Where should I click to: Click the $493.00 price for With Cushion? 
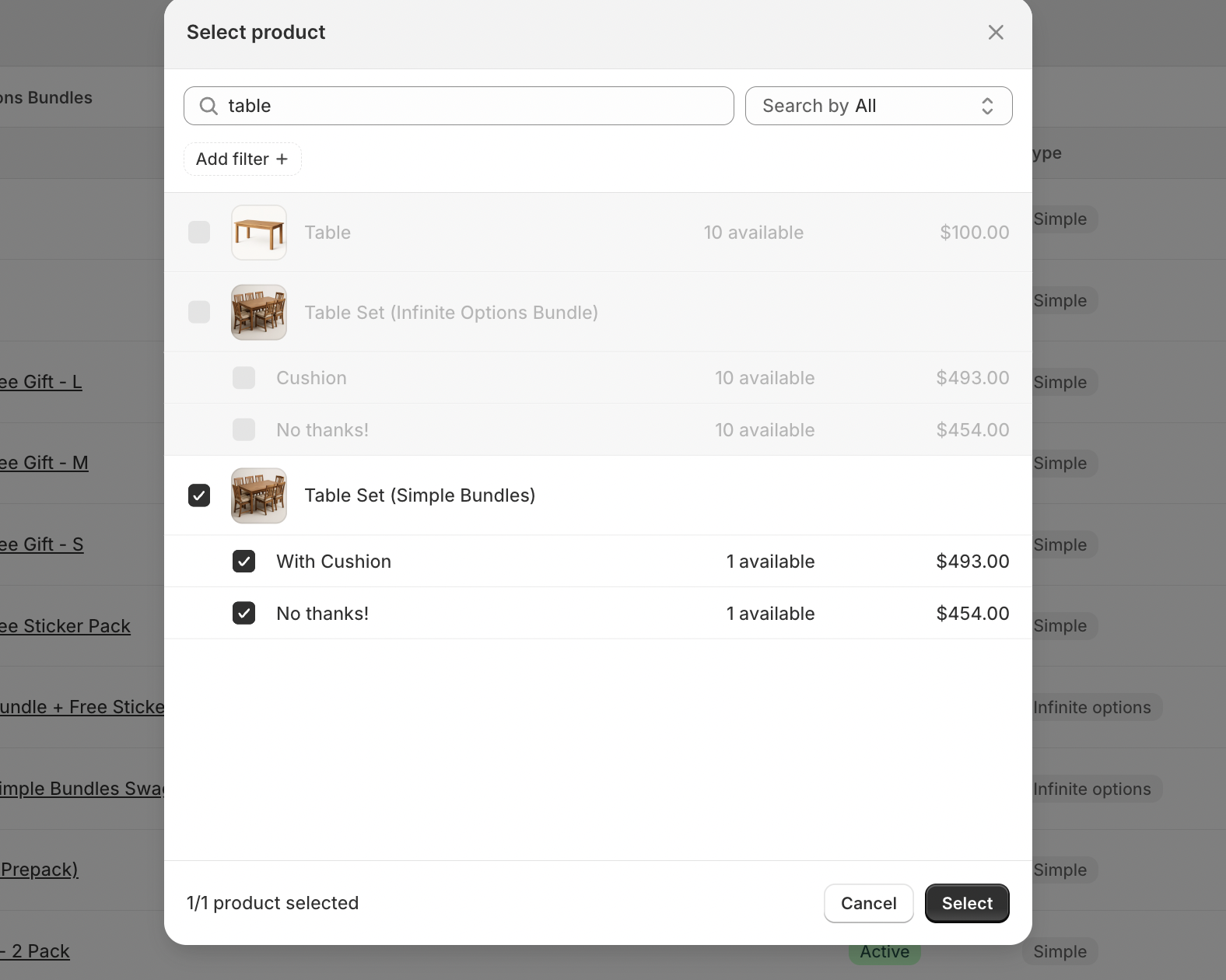coord(972,562)
